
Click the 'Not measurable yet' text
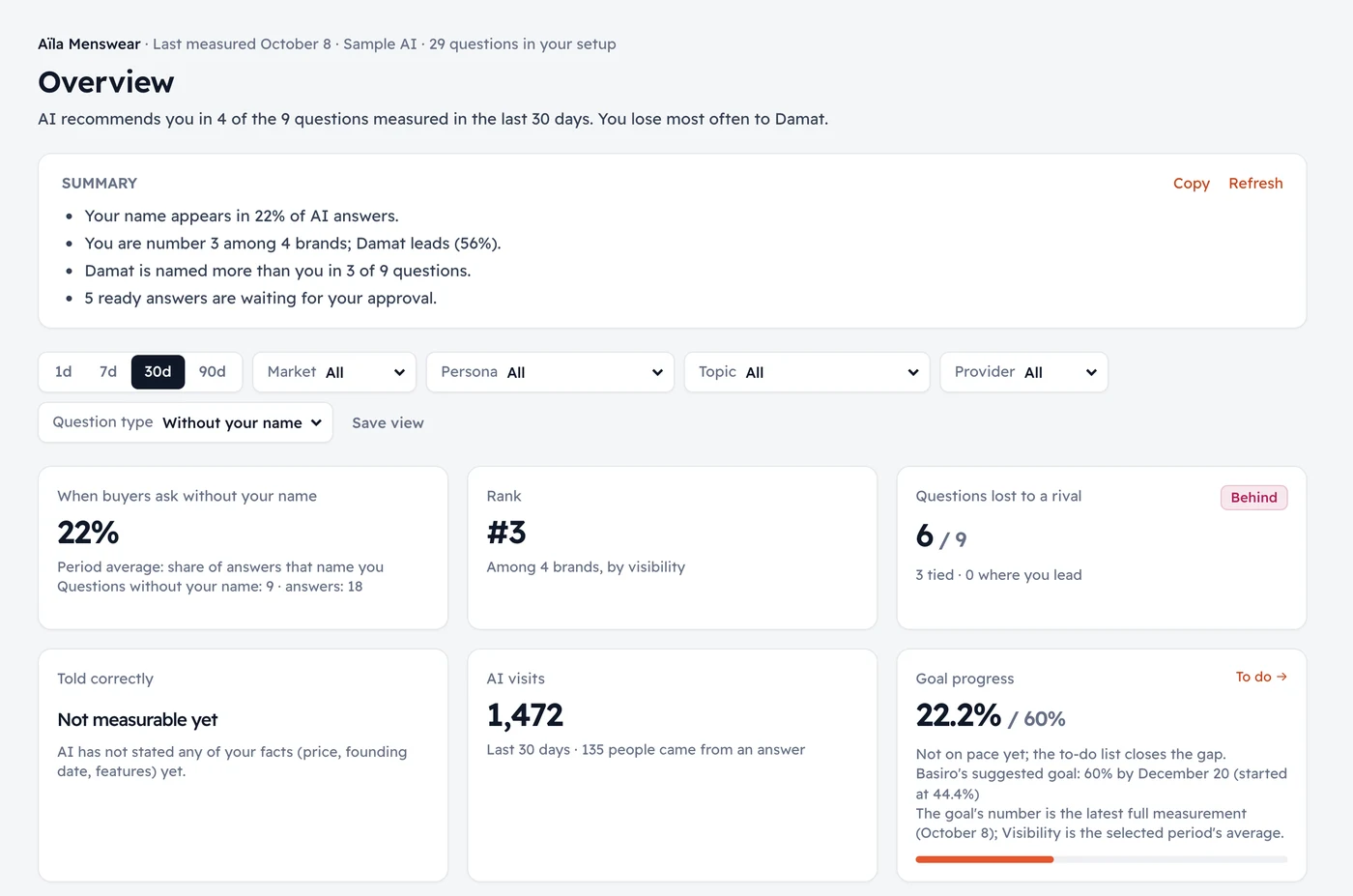(137, 720)
